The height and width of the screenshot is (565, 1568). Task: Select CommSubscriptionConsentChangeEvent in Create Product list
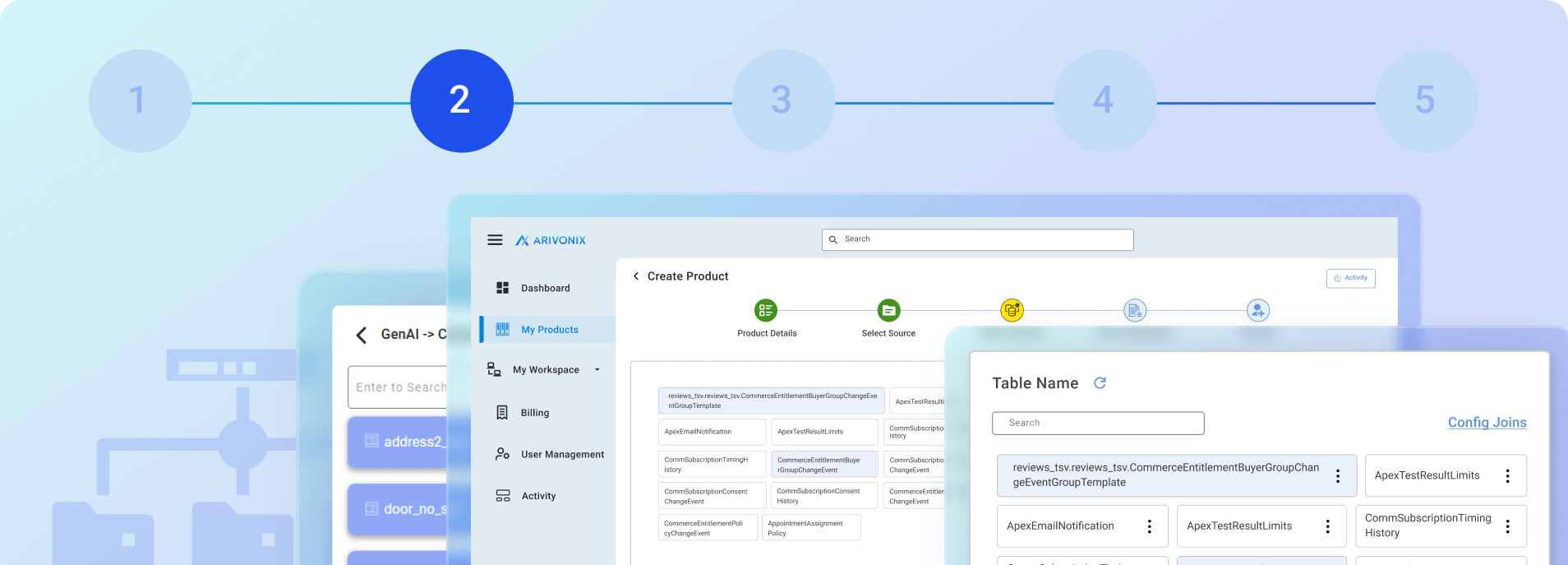[712, 496]
